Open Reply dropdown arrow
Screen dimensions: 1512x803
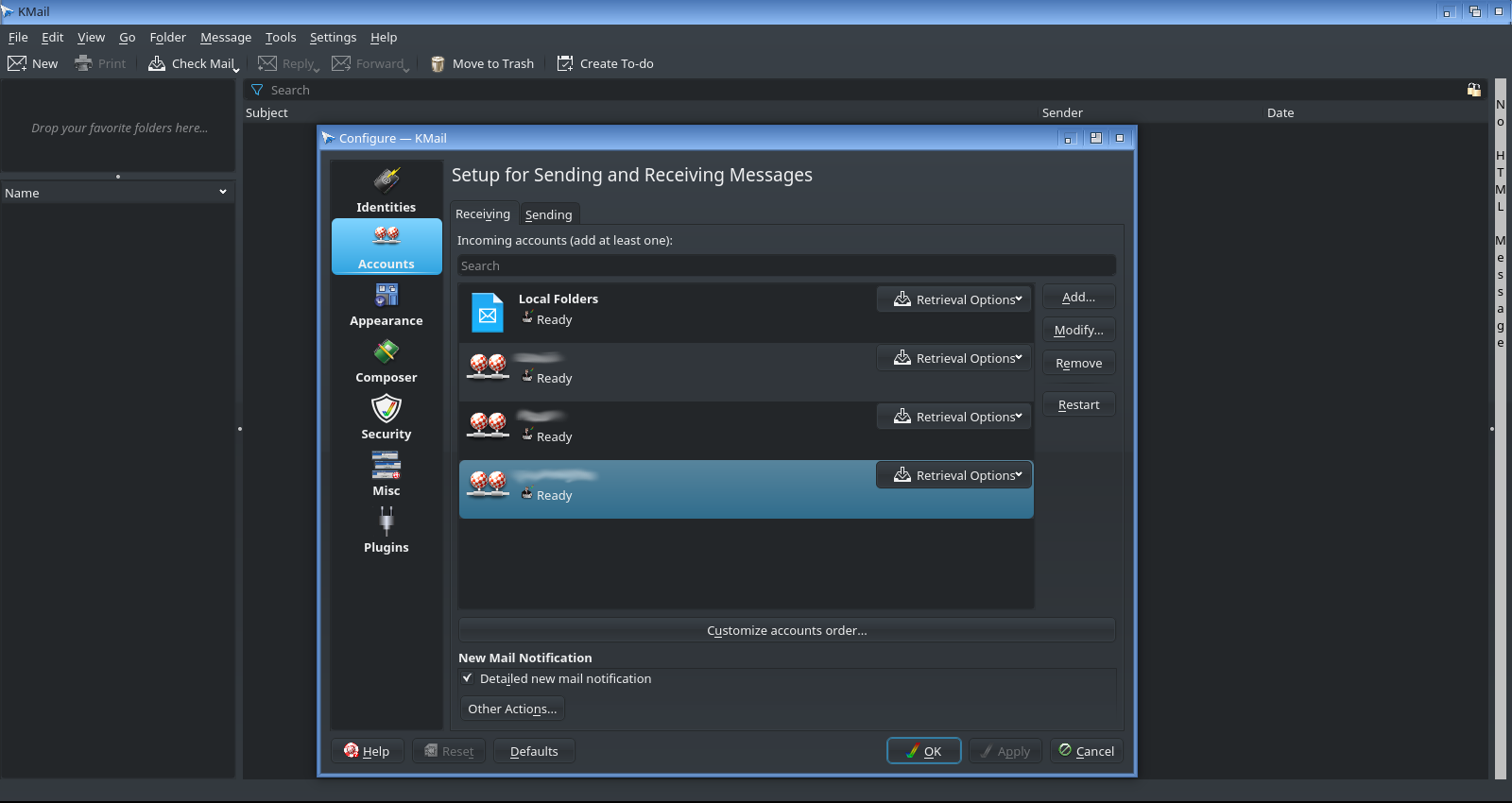click(x=317, y=68)
